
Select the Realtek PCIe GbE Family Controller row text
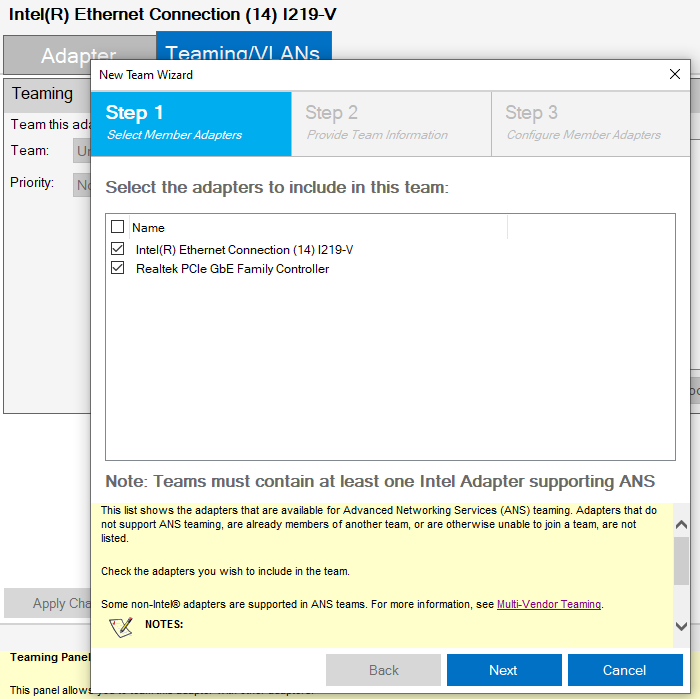click(232, 269)
